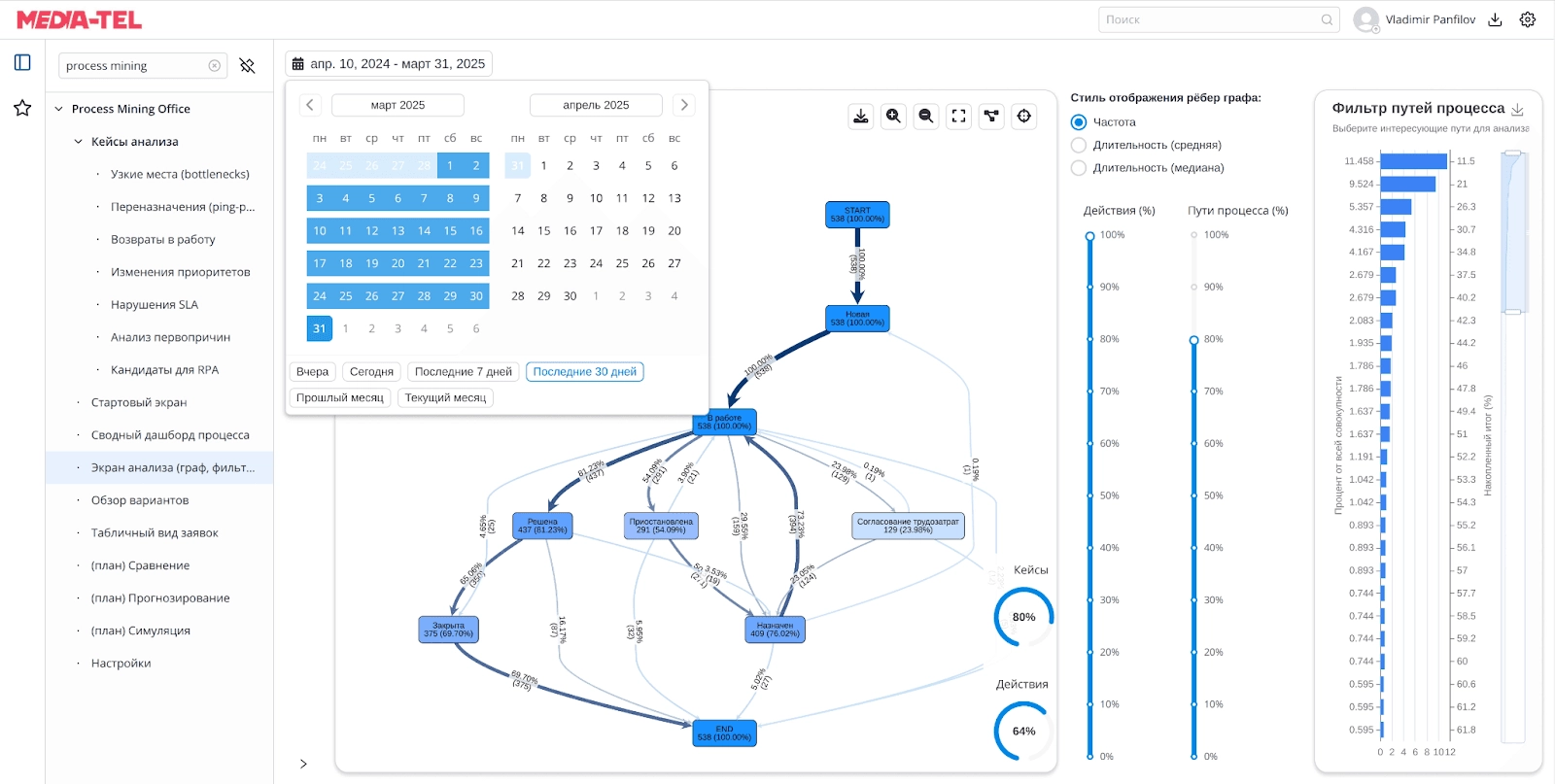The image size is (1555, 784).
Task: Open the graph in fullscreen mode
Action: click(958, 117)
